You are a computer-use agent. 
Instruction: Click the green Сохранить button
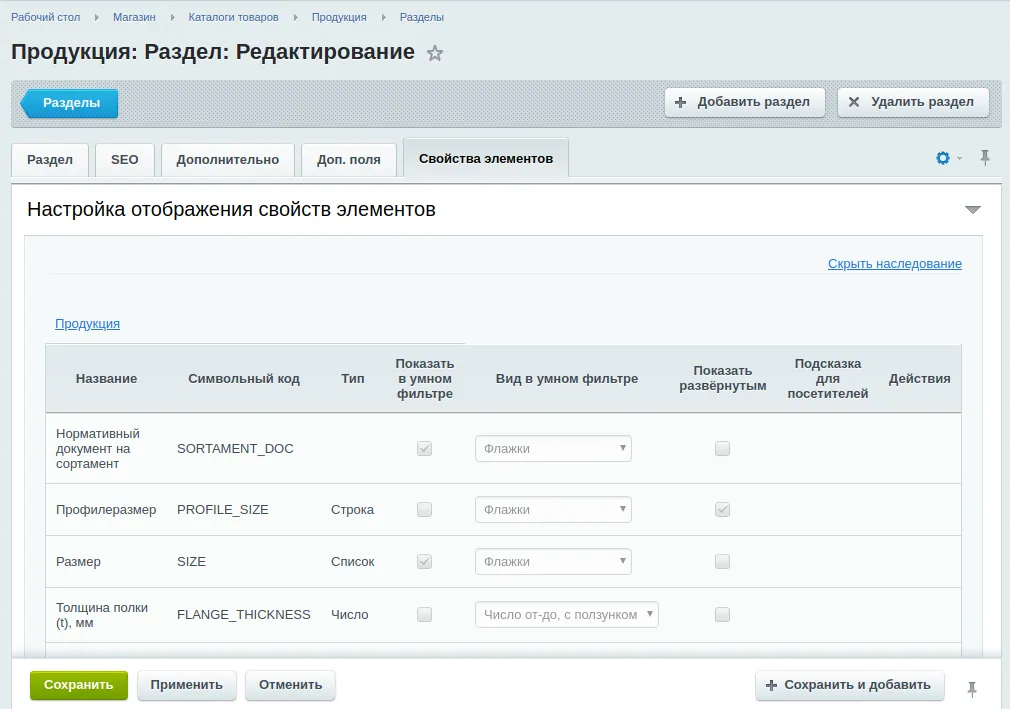(x=78, y=685)
